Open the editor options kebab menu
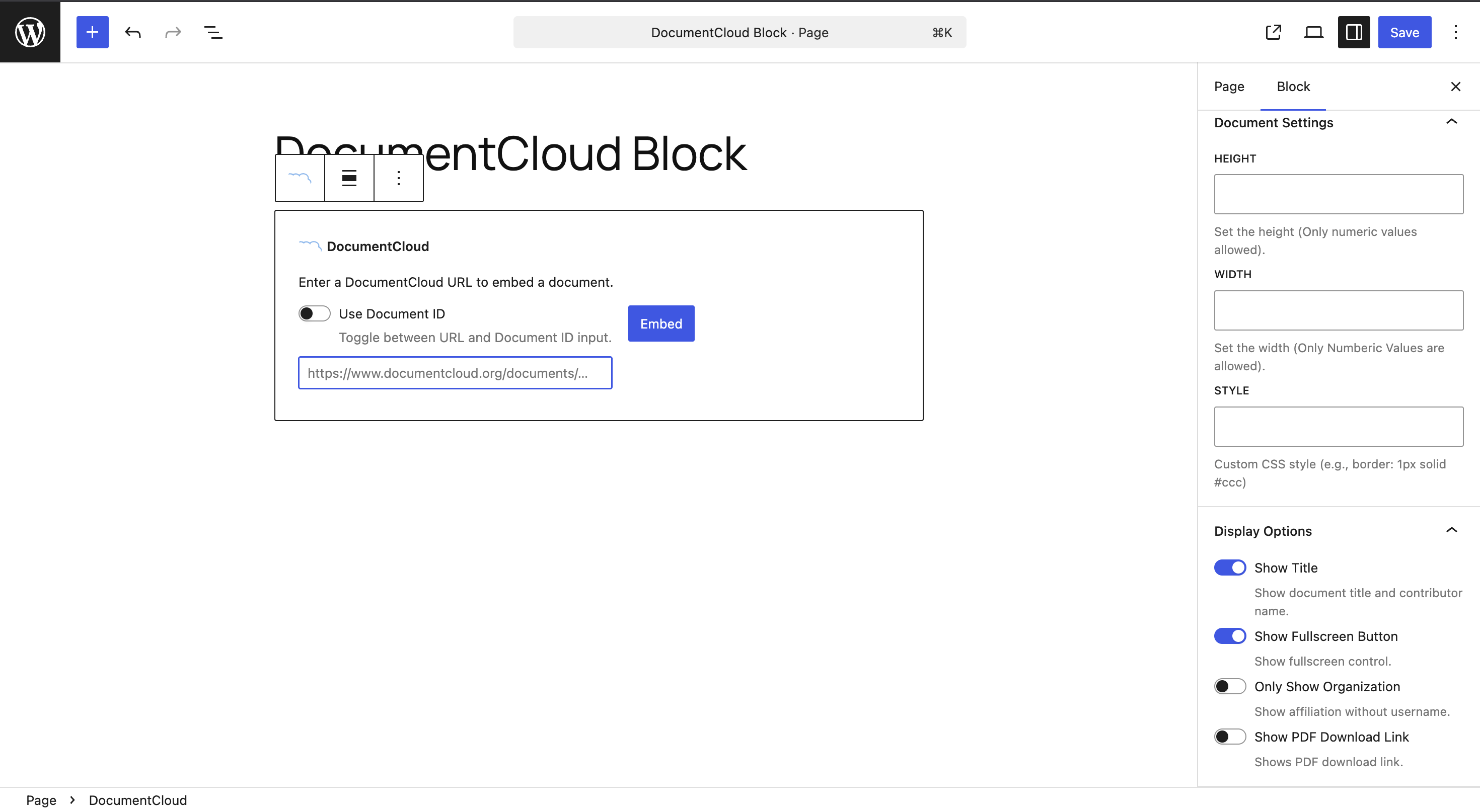1480x812 pixels. [1455, 32]
